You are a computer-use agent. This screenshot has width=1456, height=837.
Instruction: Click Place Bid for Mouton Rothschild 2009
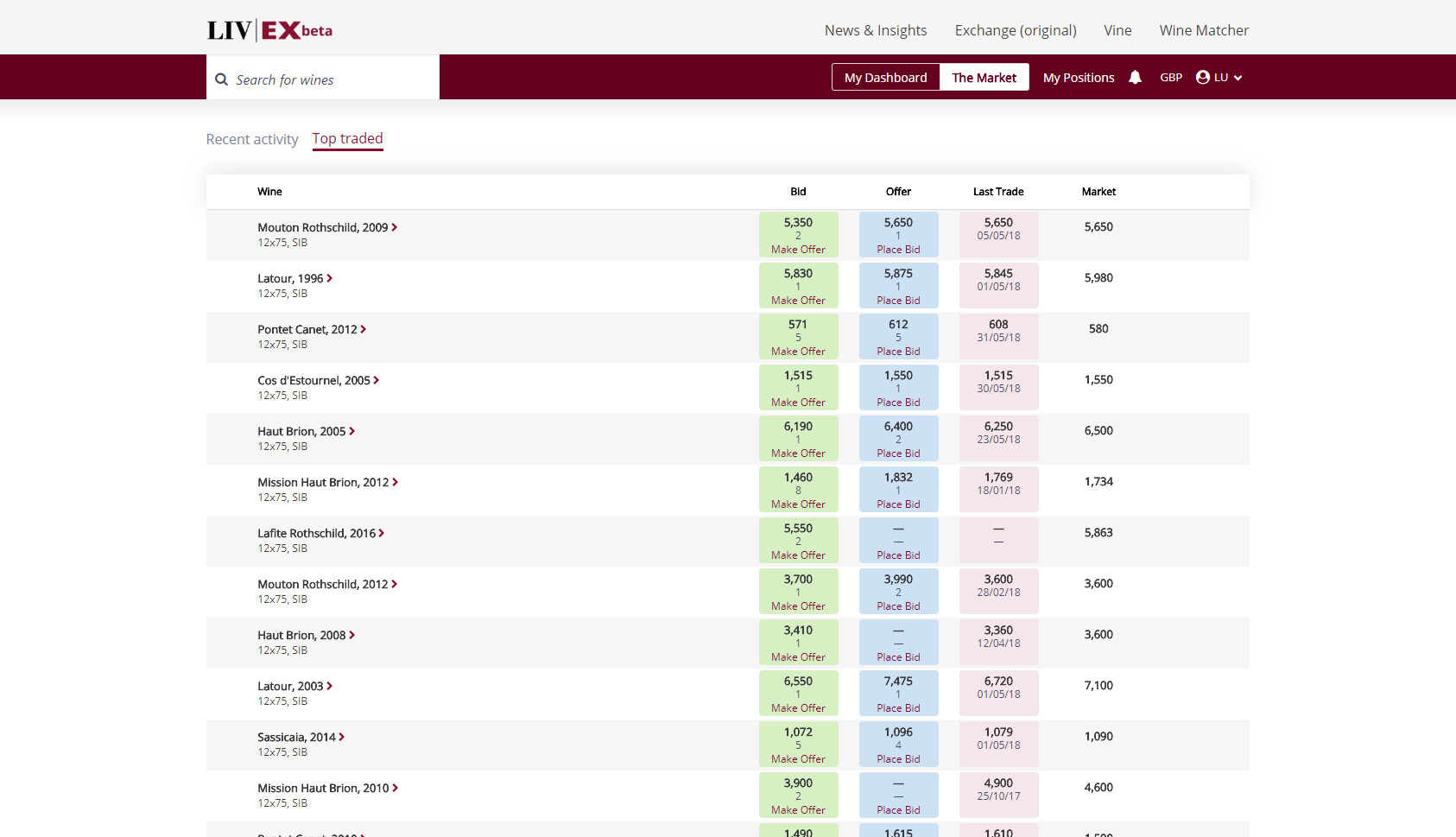pyautogui.click(x=898, y=250)
